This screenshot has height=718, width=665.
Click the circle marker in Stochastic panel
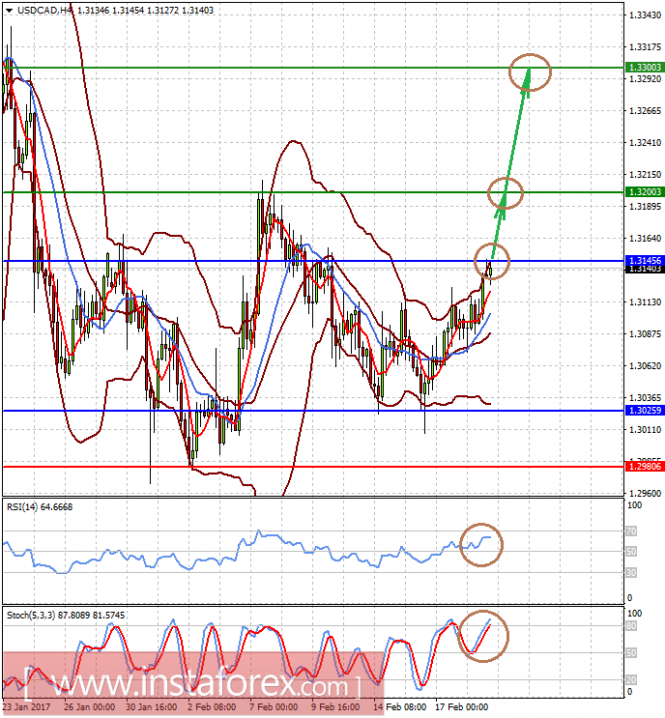pos(483,636)
